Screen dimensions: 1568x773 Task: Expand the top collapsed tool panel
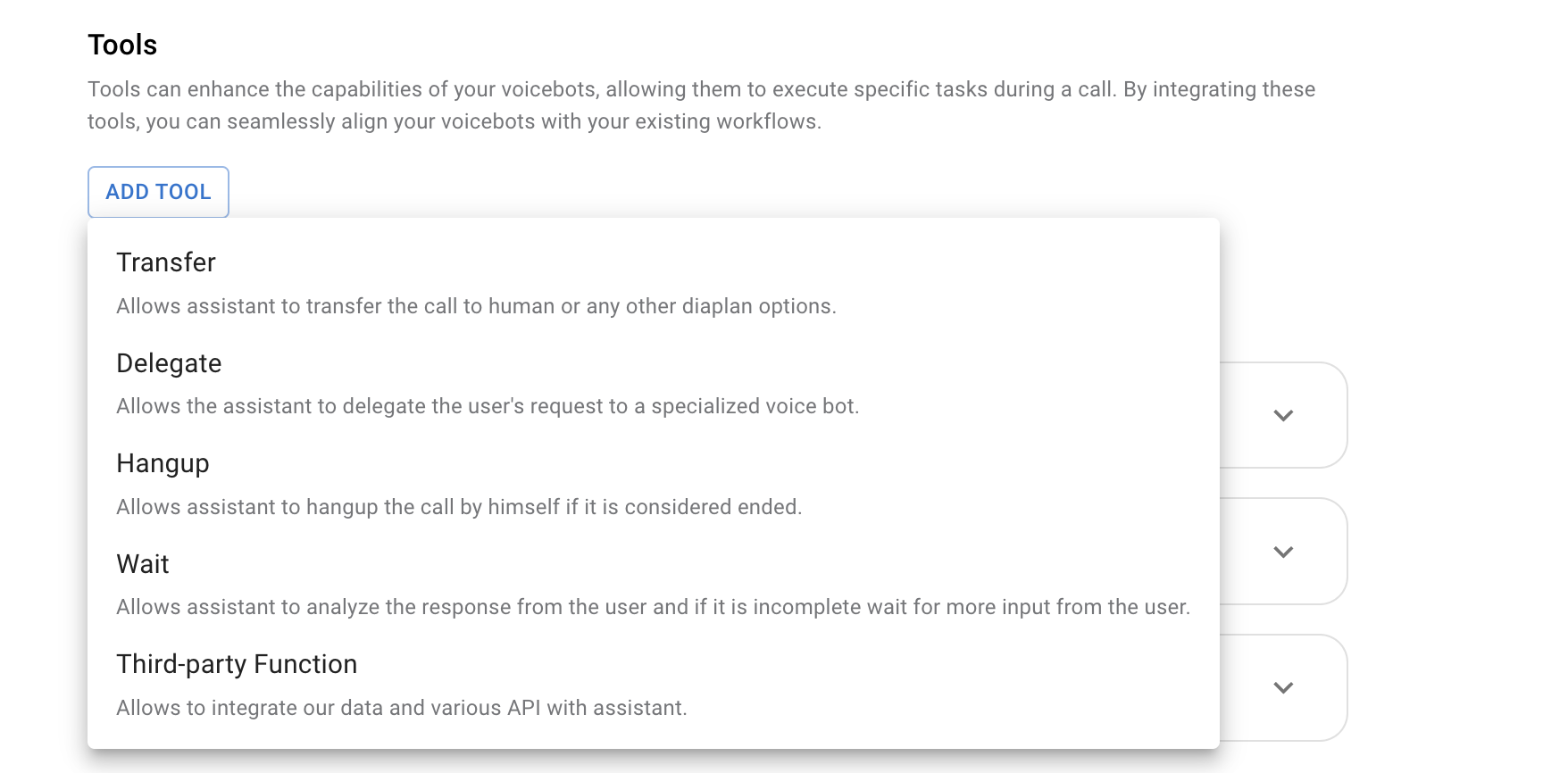[1283, 415]
